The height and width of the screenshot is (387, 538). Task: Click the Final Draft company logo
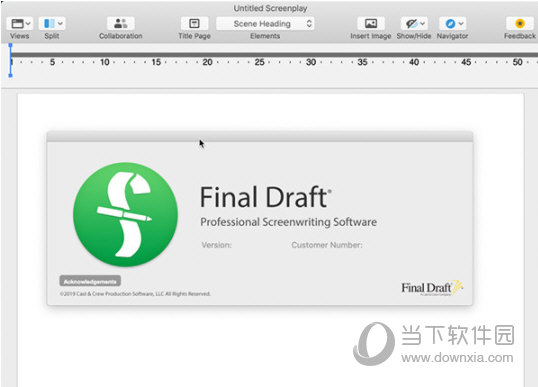click(432, 288)
